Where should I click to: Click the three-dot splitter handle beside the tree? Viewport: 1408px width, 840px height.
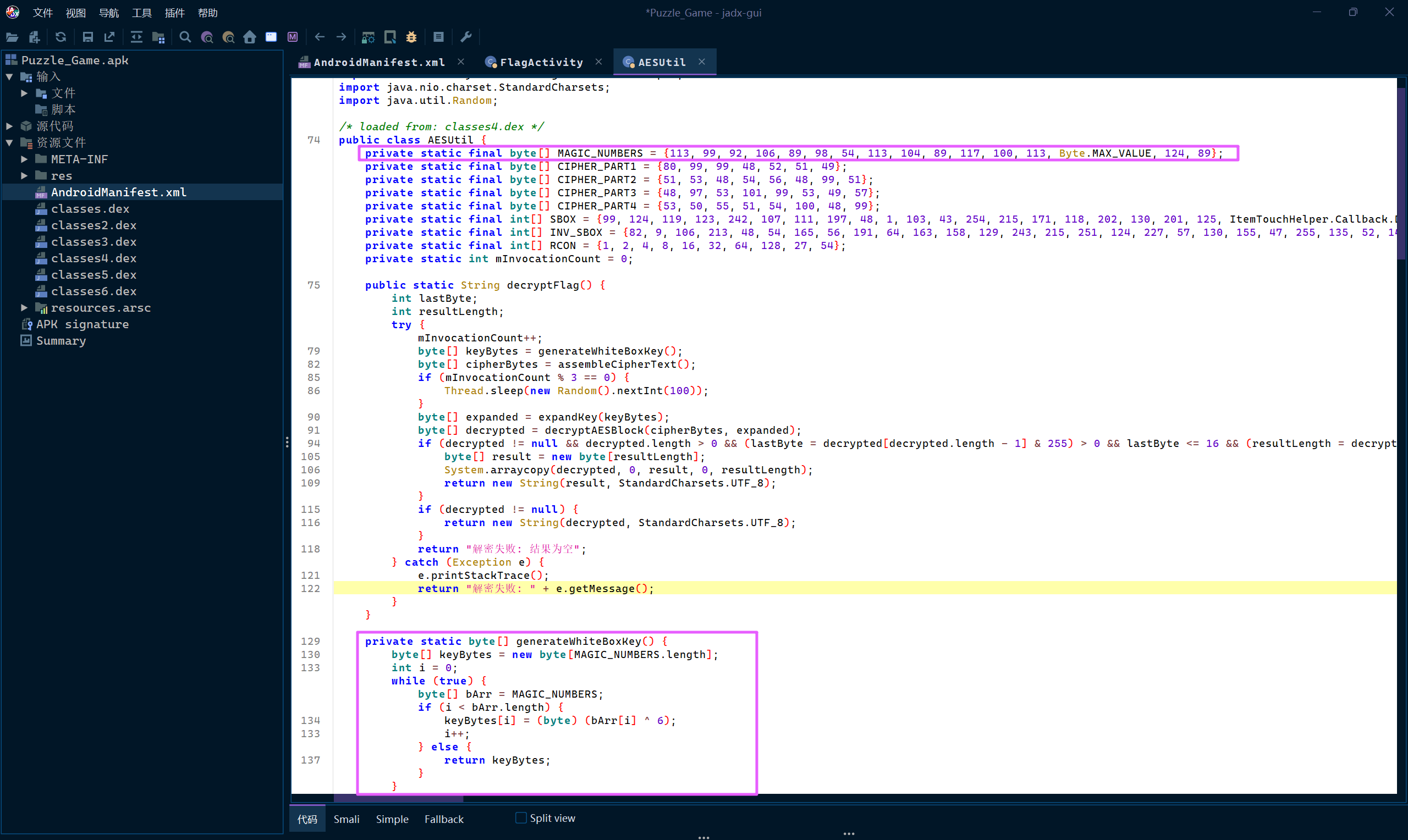[x=287, y=442]
